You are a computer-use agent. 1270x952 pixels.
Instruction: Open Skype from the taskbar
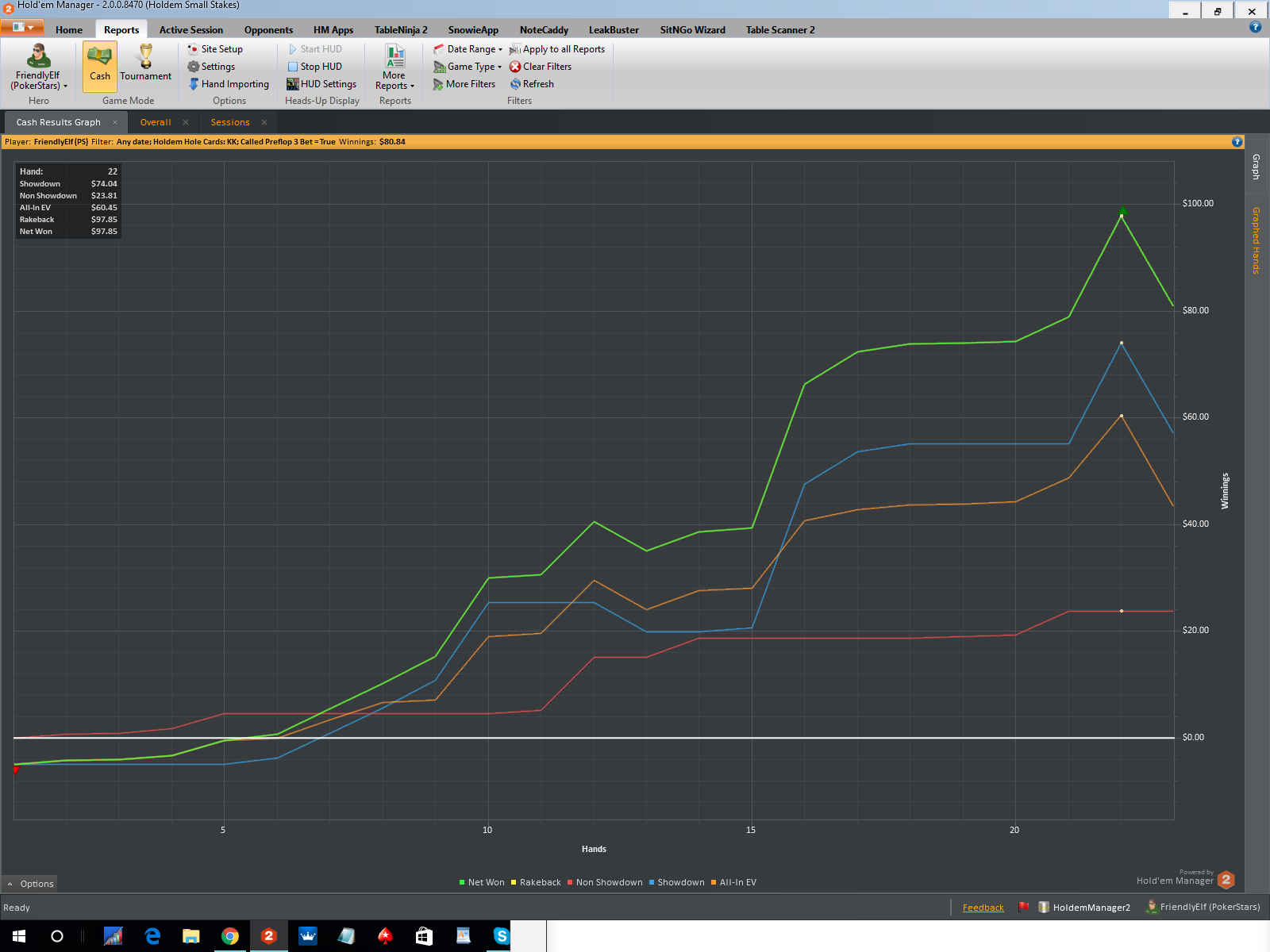point(501,936)
